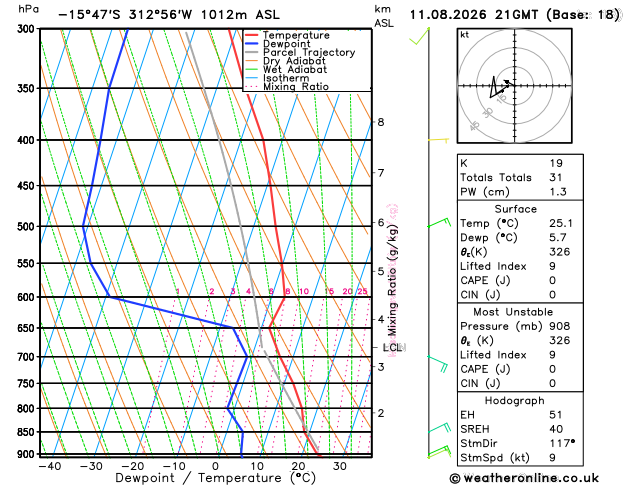Click the LCL marker label
629x486 pixels.
pos(392,347)
